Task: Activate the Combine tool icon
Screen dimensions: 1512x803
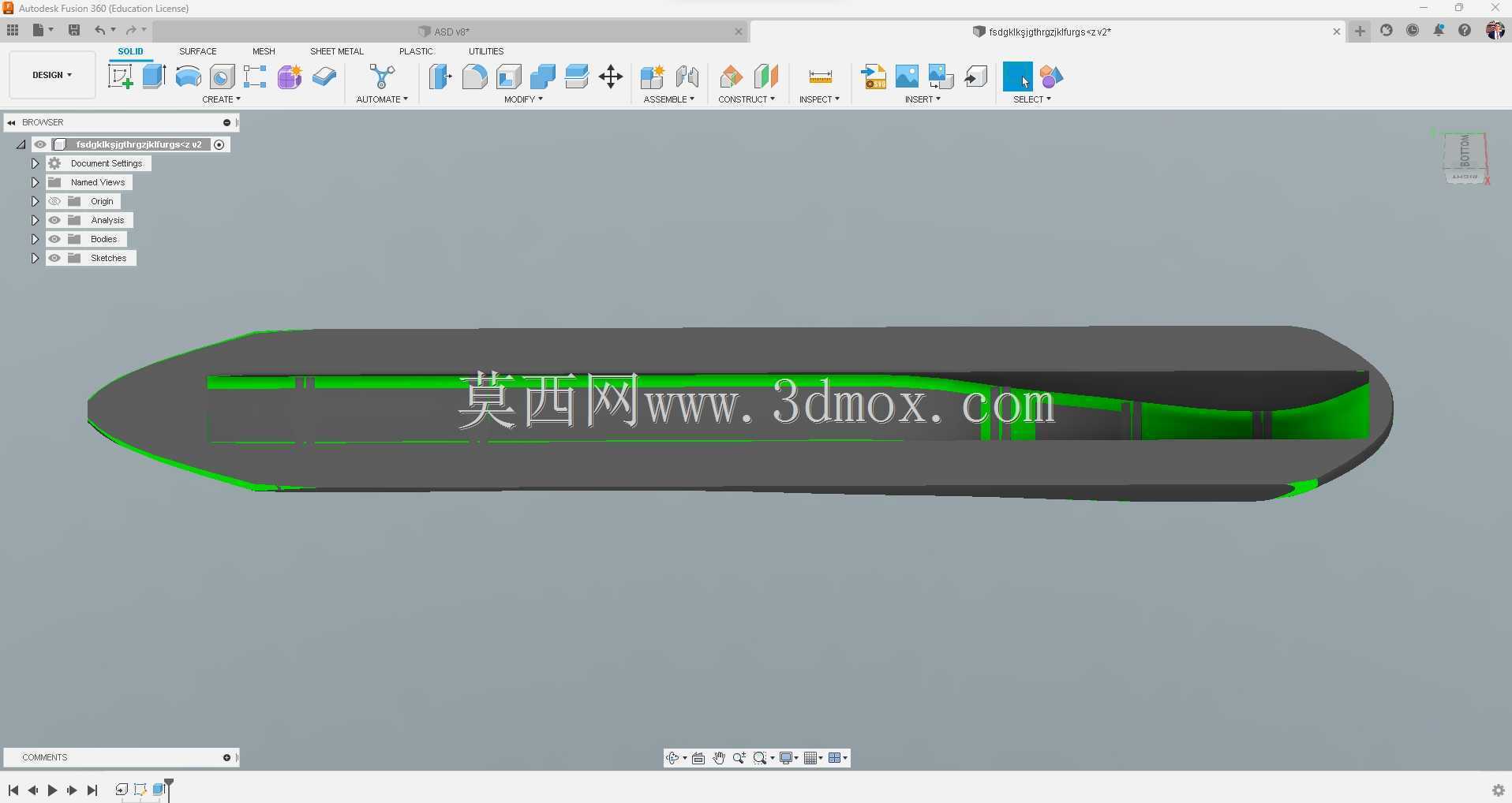Action: (543, 77)
